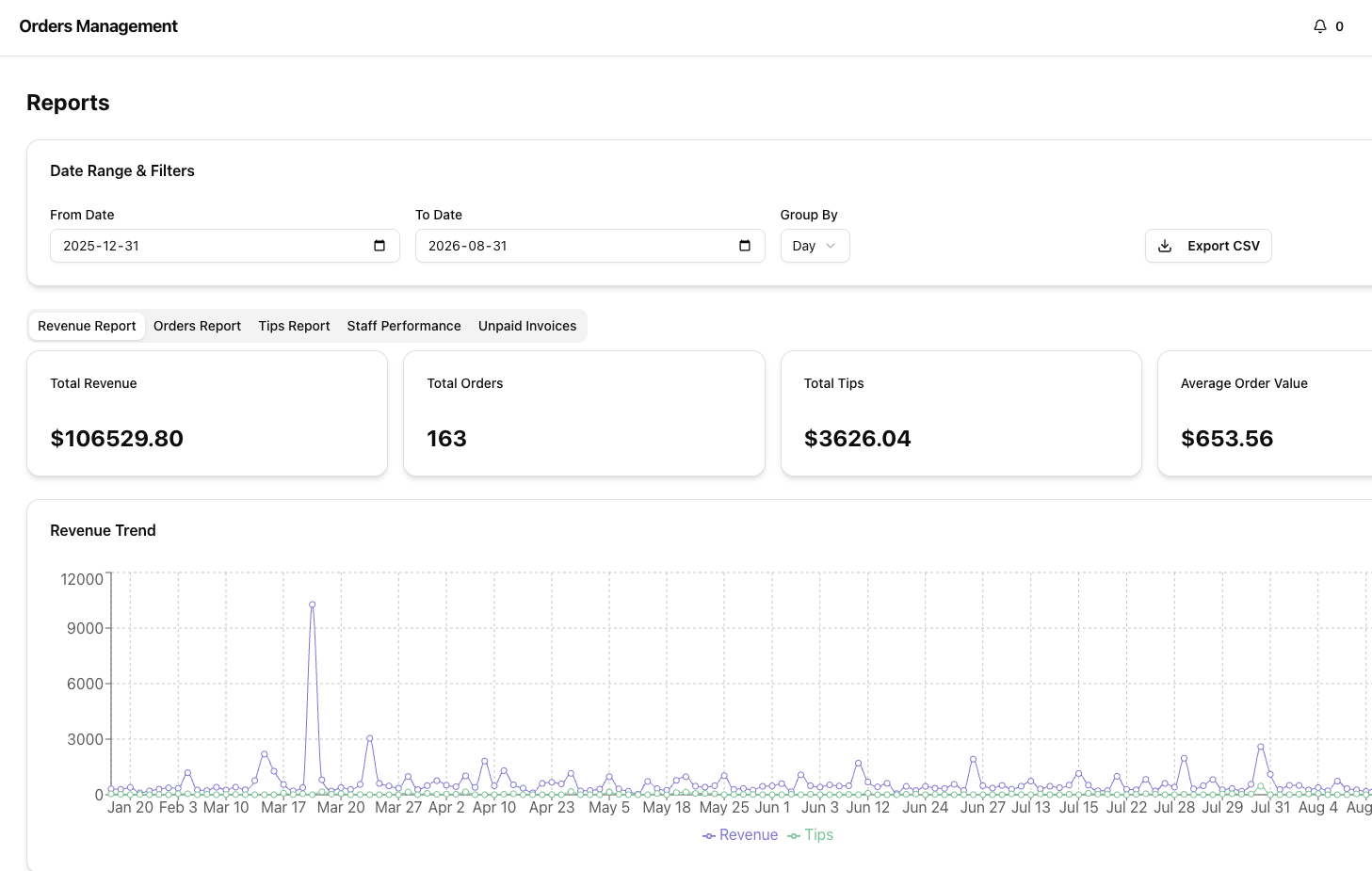This screenshot has width=1372, height=871.
Task: Click the Orders Management header title
Action: click(98, 26)
